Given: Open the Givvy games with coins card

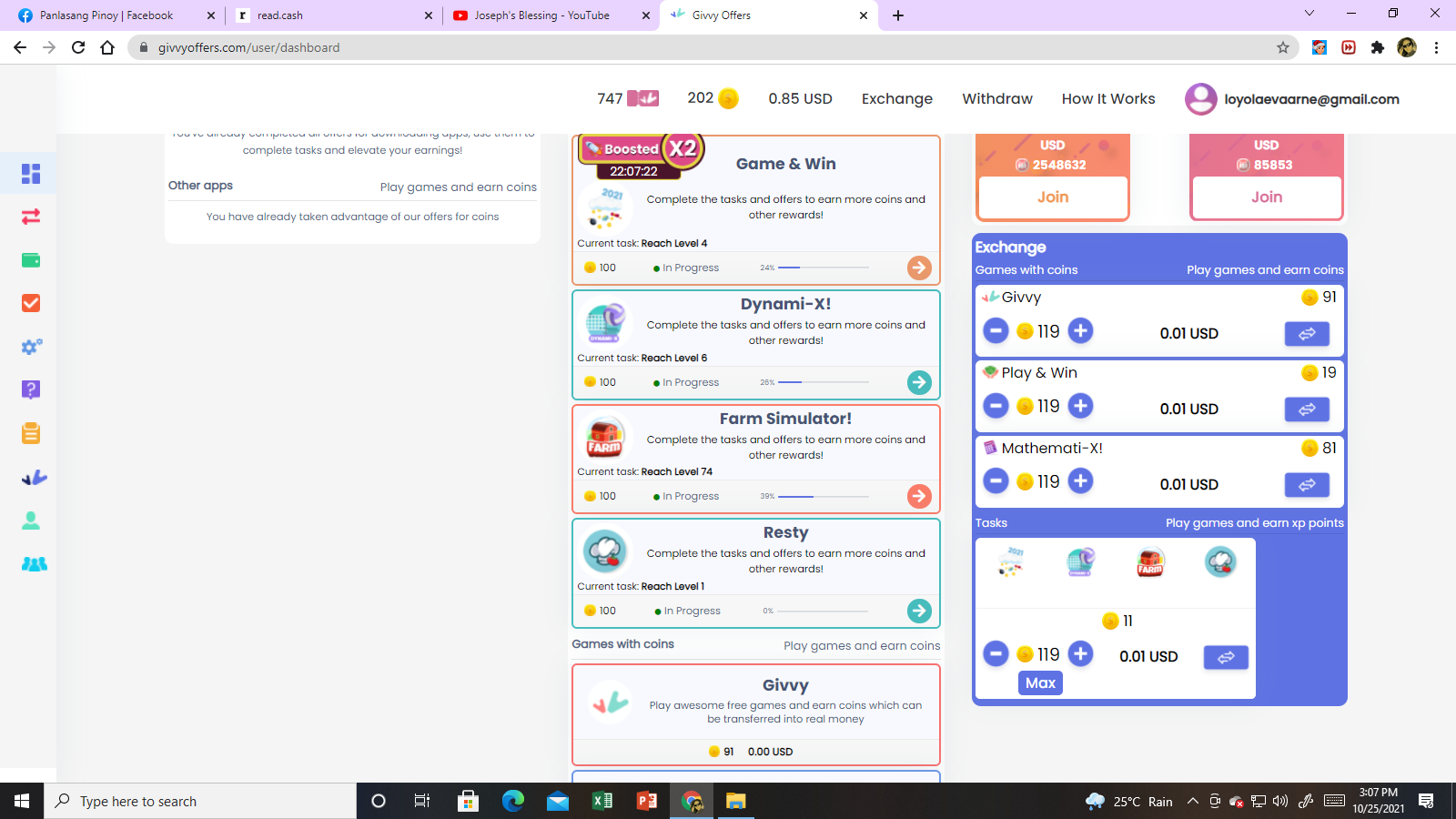Looking at the screenshot, I should [x=756, y=714].
